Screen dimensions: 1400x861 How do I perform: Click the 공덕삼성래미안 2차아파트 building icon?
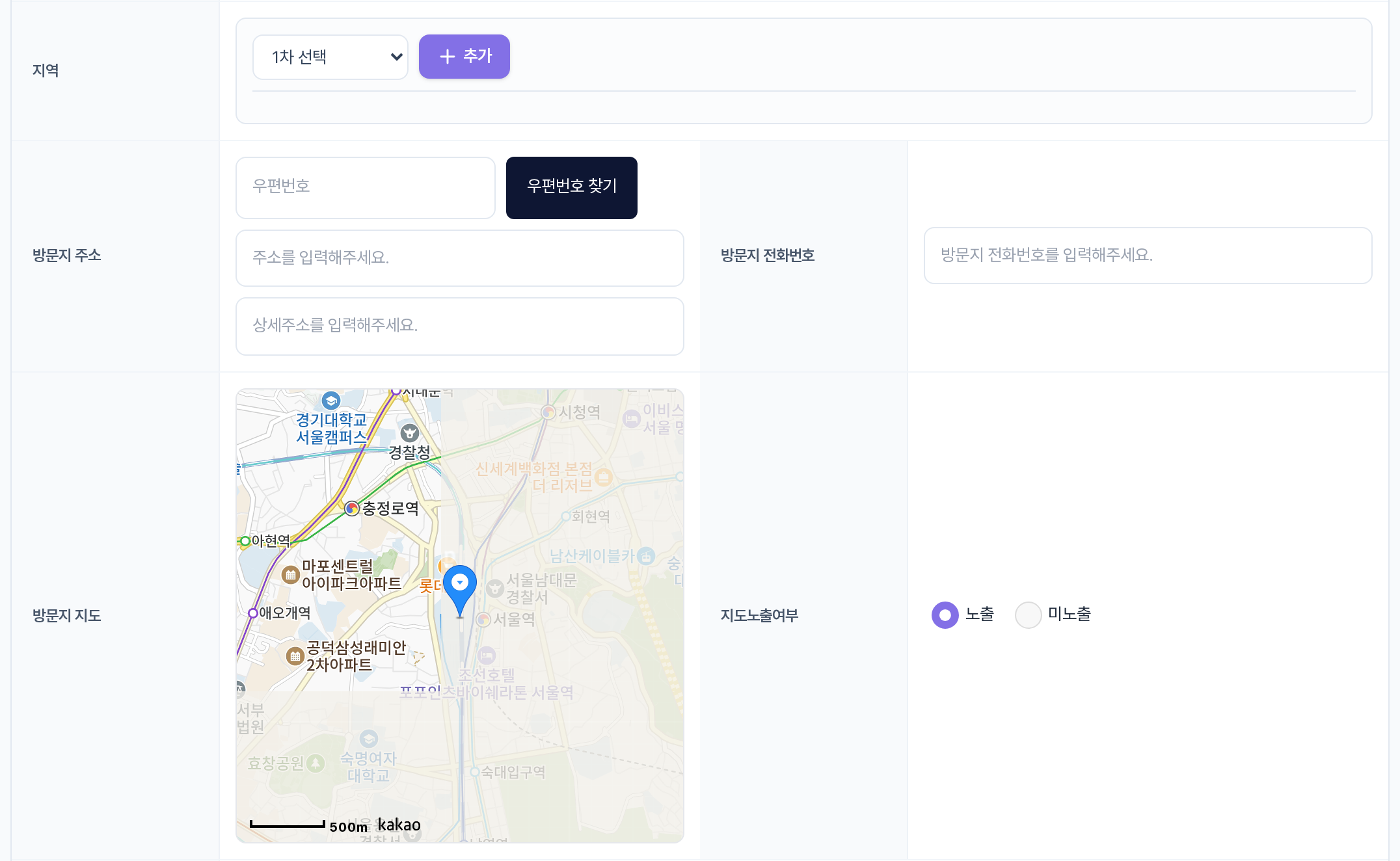295,656
